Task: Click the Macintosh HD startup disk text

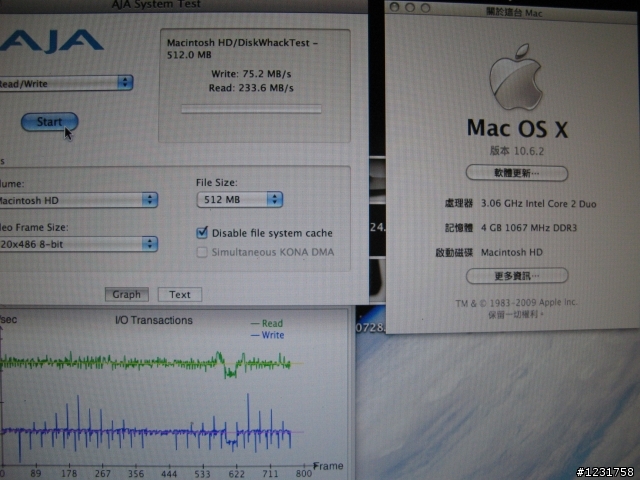Action: [512, 252]
